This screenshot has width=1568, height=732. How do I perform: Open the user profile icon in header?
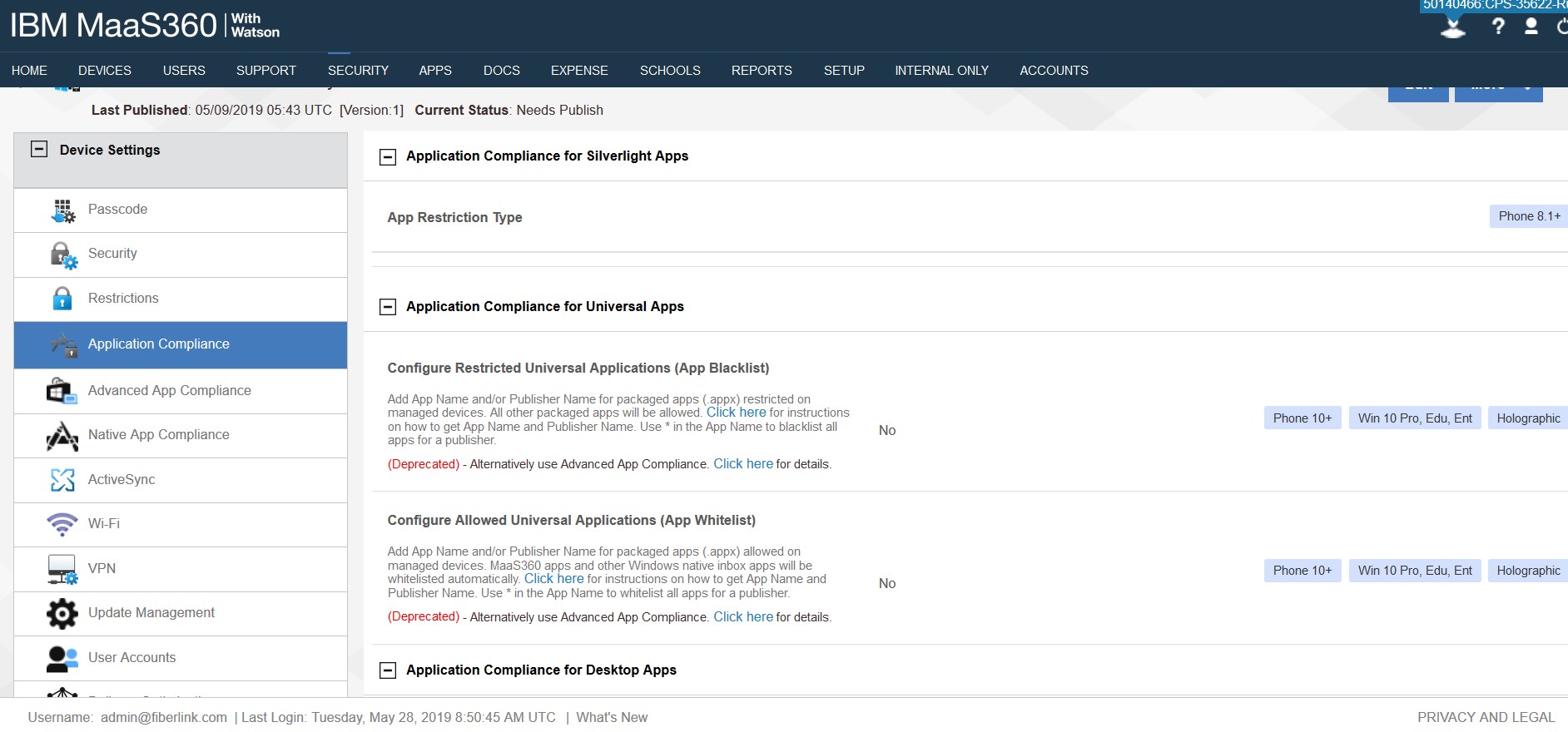tap(1531, 27)
